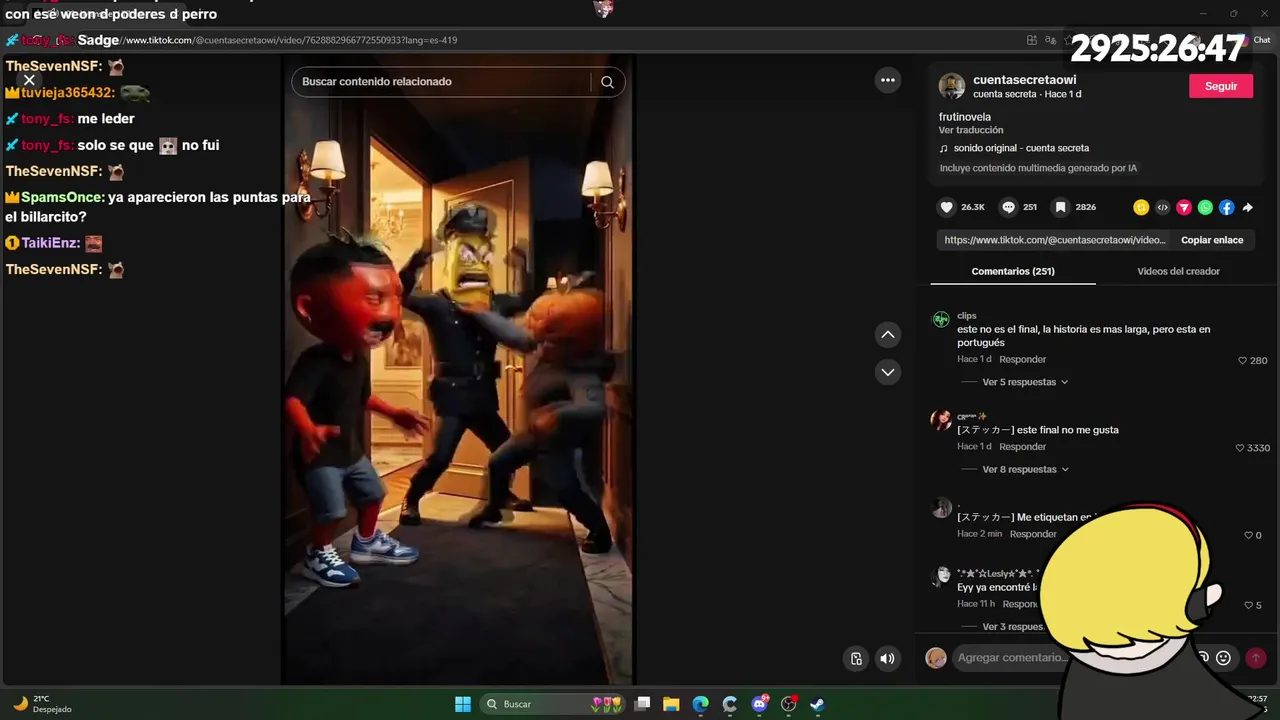Open comments via speech bubble icon
Screen dimensions: 1280x720
point(1009,207)
